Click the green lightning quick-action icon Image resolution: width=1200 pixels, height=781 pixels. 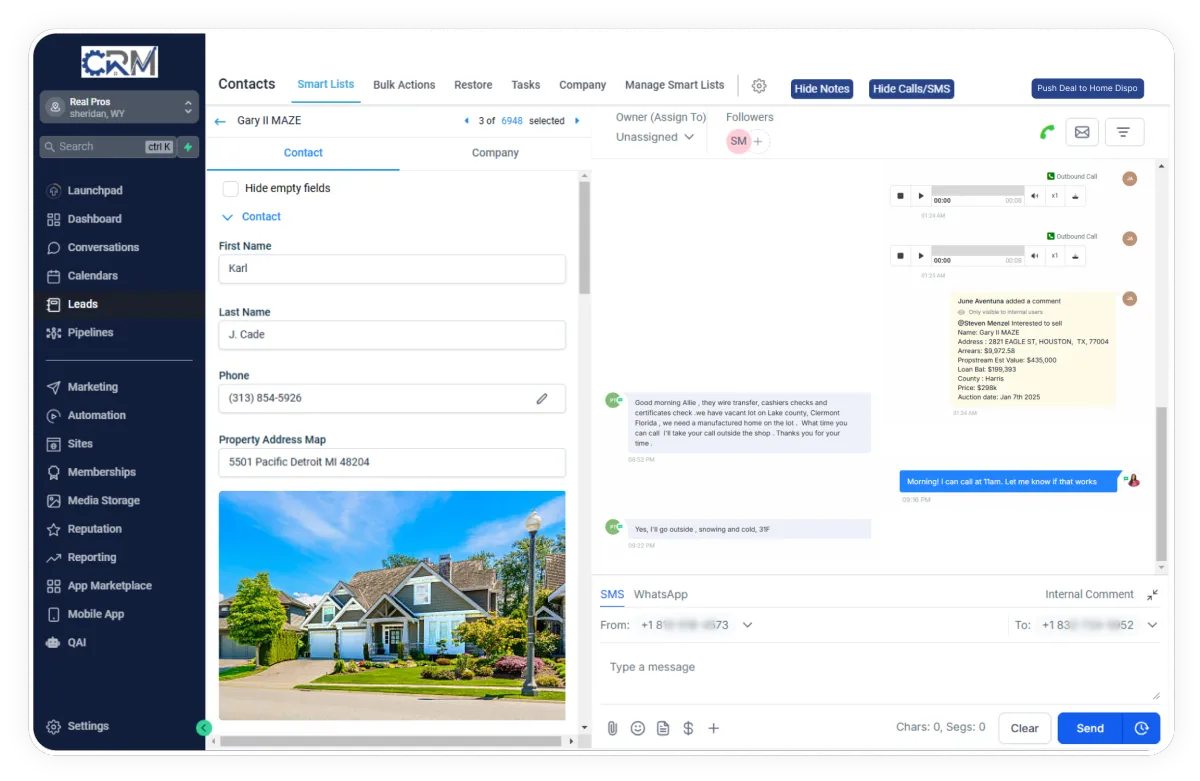[188, 147]
